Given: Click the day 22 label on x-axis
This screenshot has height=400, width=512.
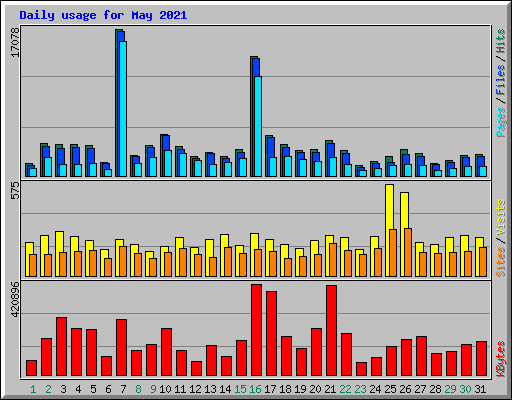Looking at the screenshot, I should (x=345, y=389).
